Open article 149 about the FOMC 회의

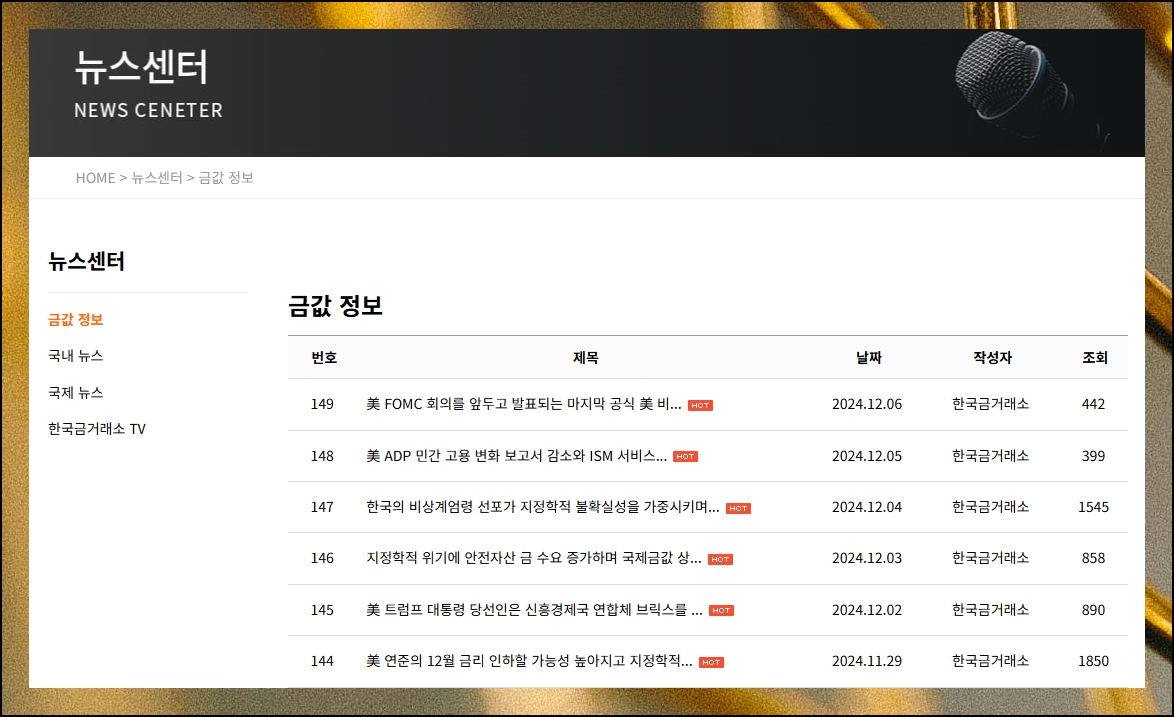click(523, 404)
